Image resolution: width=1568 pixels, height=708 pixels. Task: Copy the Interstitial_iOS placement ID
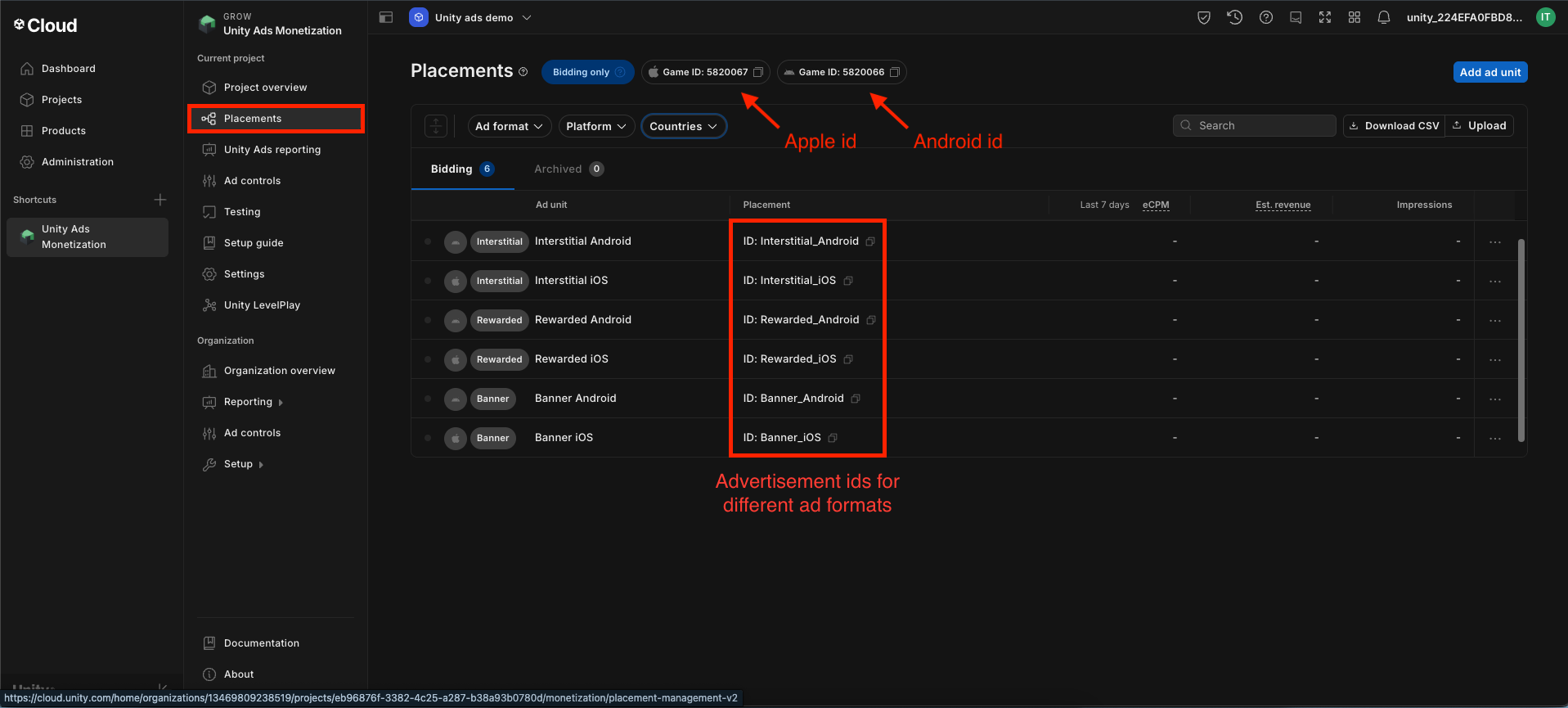tap(848, 281)
